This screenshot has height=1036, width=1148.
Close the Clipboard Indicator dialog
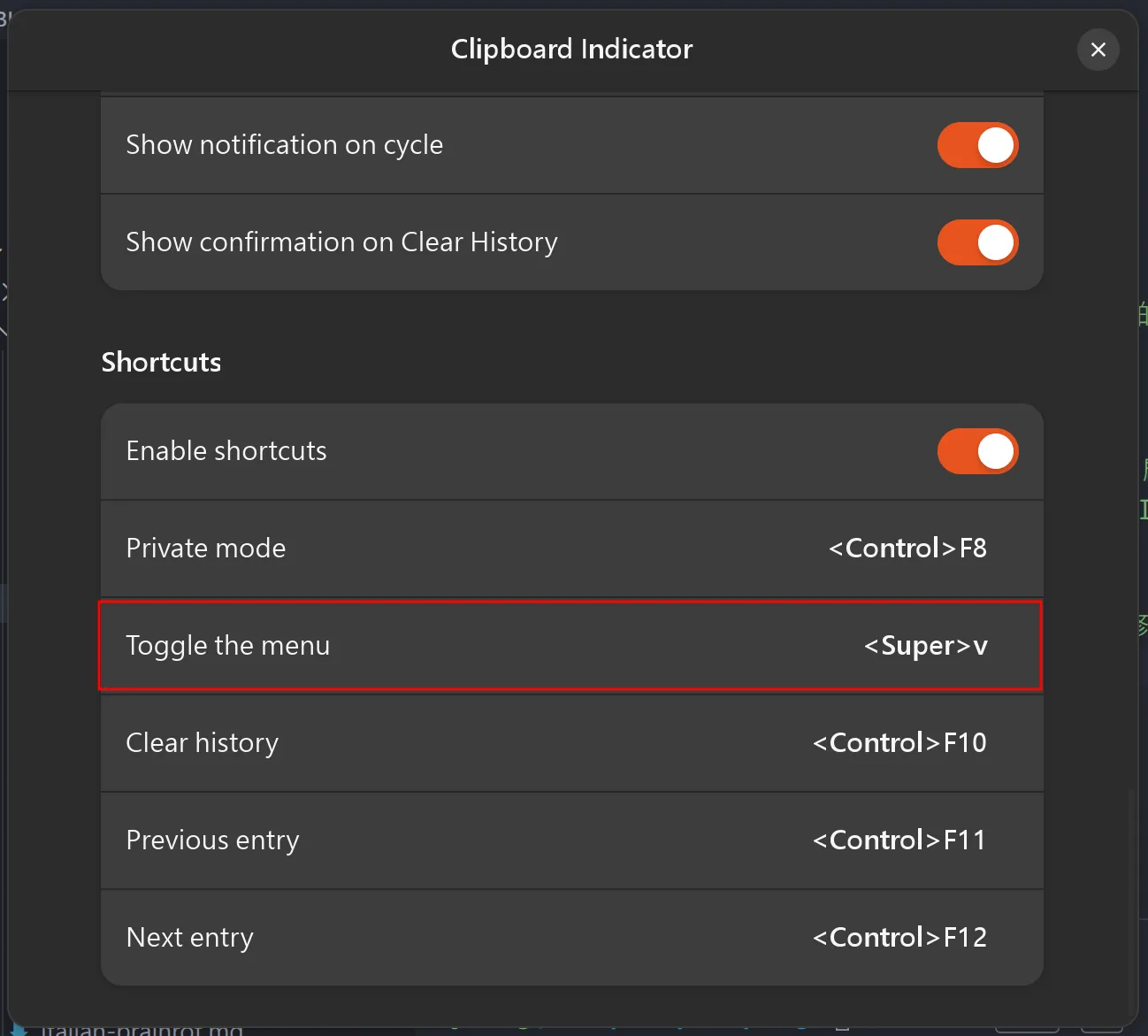[1098, 50]
